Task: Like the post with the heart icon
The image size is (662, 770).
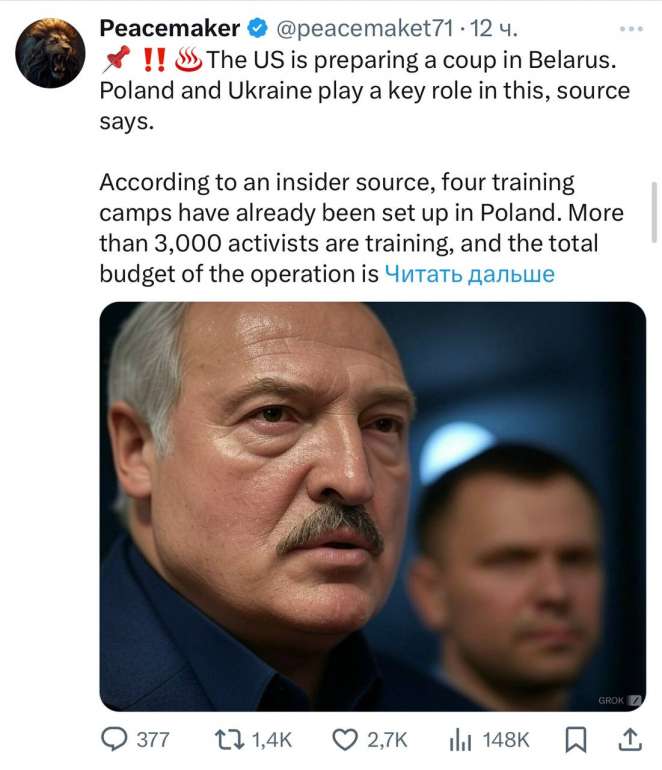Action: click(x=344, y=739)
